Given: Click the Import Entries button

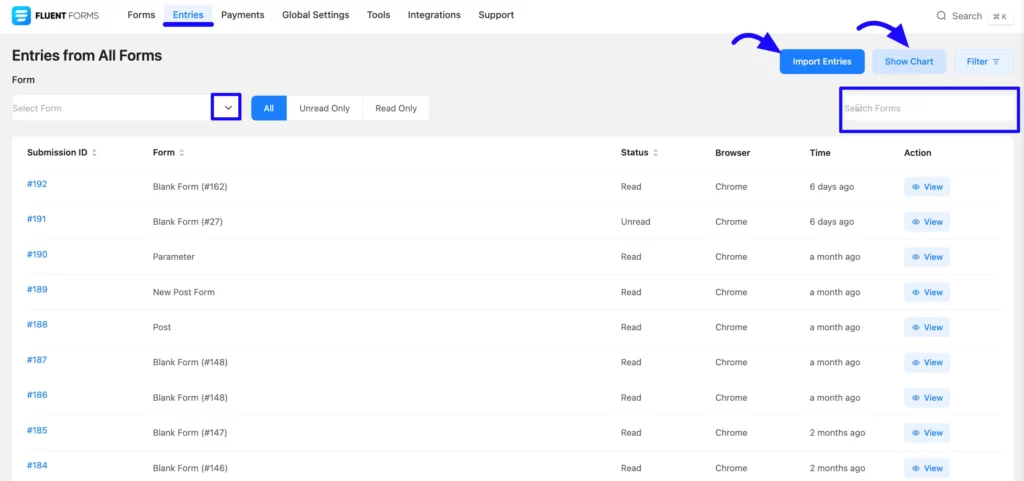Looking at the screenshot, I should [822, 61].
